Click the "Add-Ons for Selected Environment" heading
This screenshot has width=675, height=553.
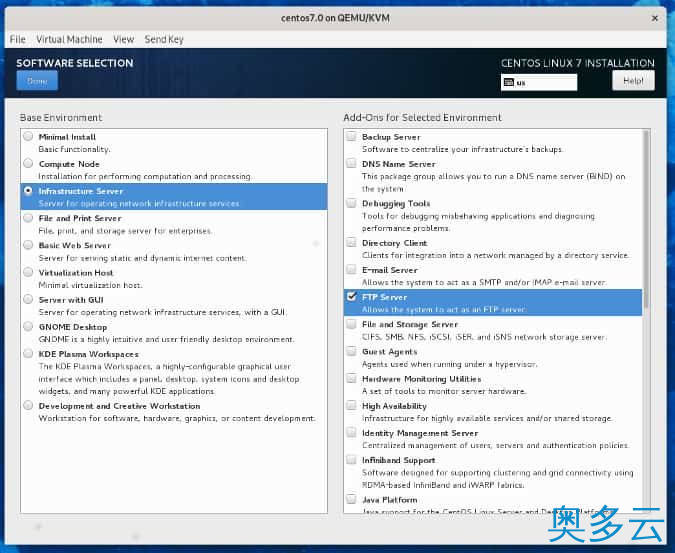coord(422,117)
